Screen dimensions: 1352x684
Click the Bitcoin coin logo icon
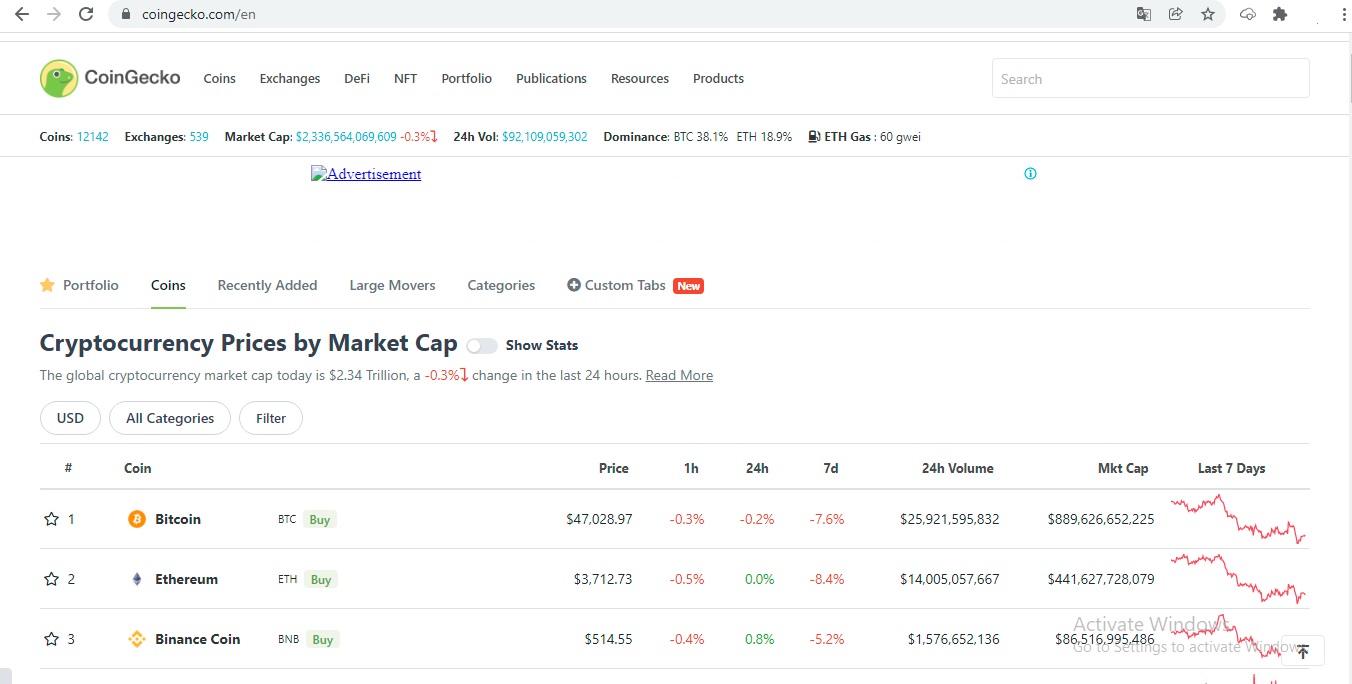pyautogui.click(x=137, y=519)
